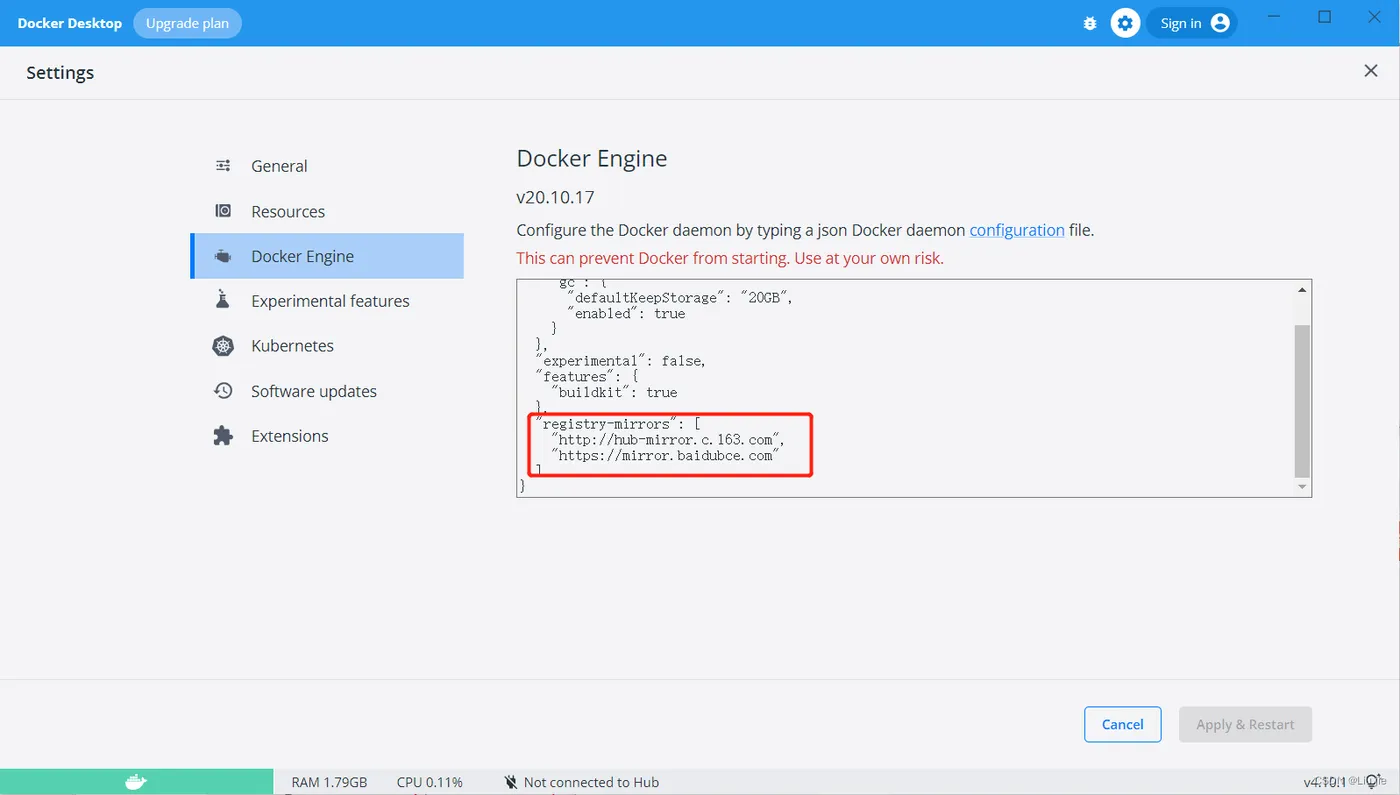Viewport: 1400px width, 795px height.
Task: Click the Cancel button
Action: coord(1122,724)
